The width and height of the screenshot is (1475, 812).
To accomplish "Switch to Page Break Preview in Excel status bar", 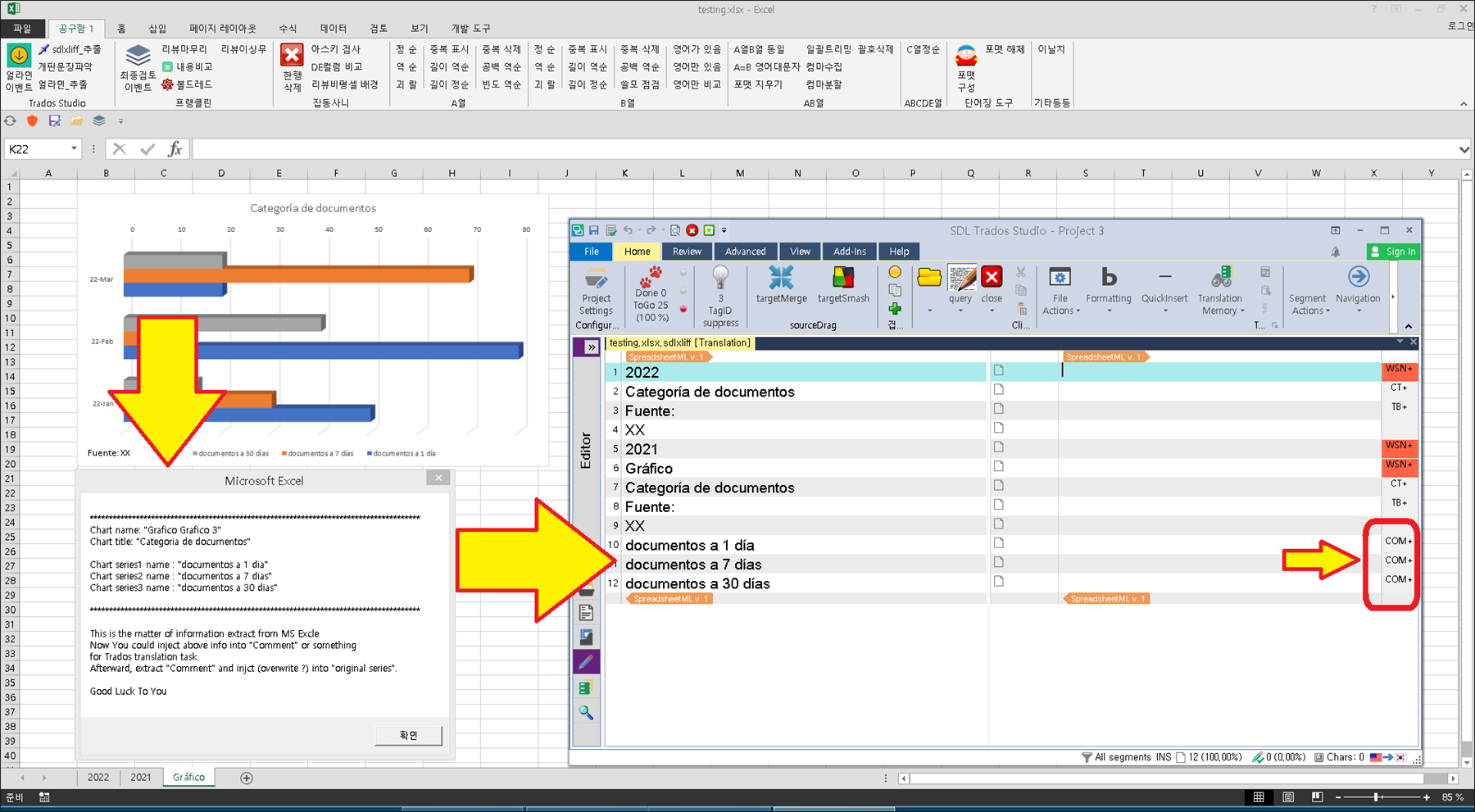I will pyautogui.click(x=1317, y=797).
